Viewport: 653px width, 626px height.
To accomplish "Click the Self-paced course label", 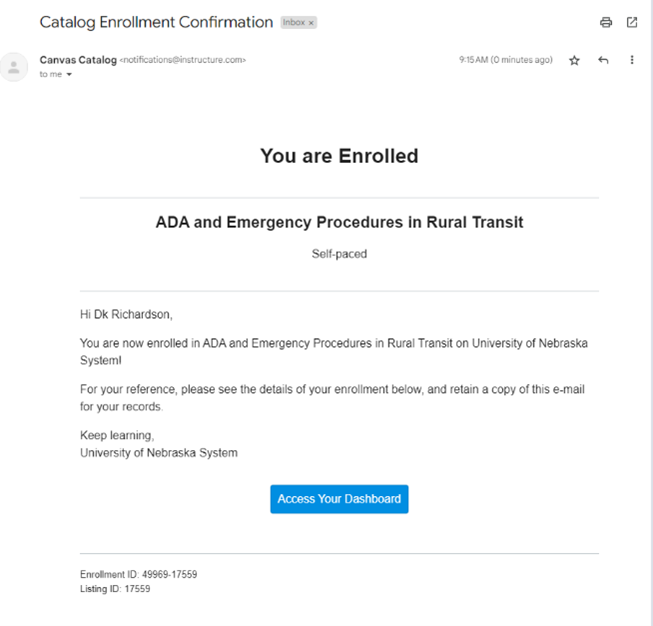I will [x=339, y=254].
